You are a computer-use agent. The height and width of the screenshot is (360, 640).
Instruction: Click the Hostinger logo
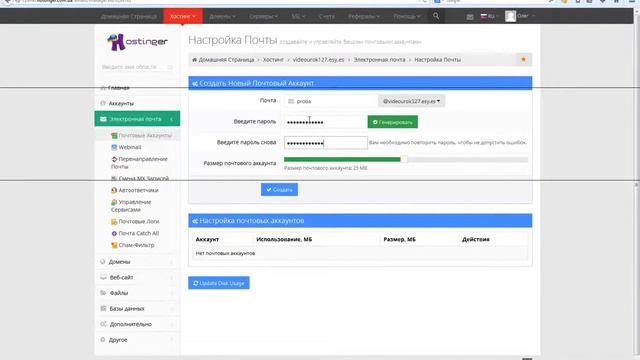137,42
